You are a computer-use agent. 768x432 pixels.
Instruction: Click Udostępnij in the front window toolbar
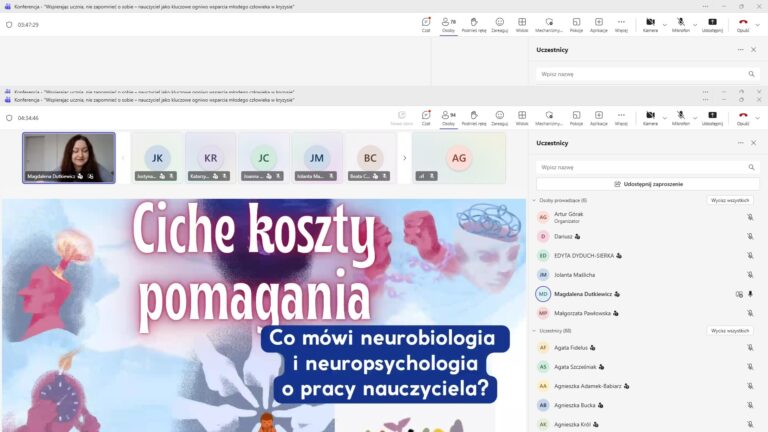pos(712,118)
